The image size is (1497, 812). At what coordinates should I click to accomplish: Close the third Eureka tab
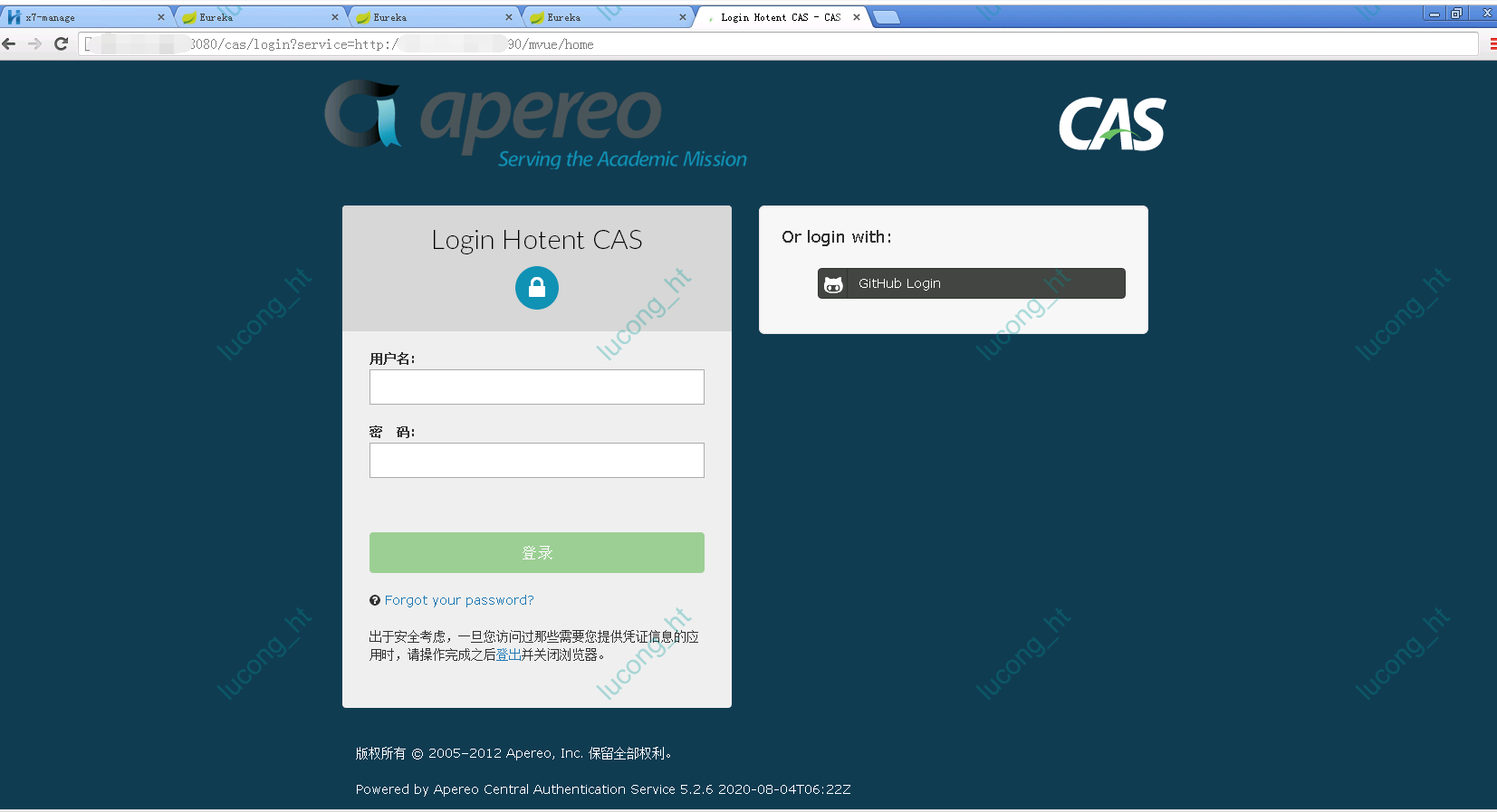pyautogui.click(x=683, y=17)
